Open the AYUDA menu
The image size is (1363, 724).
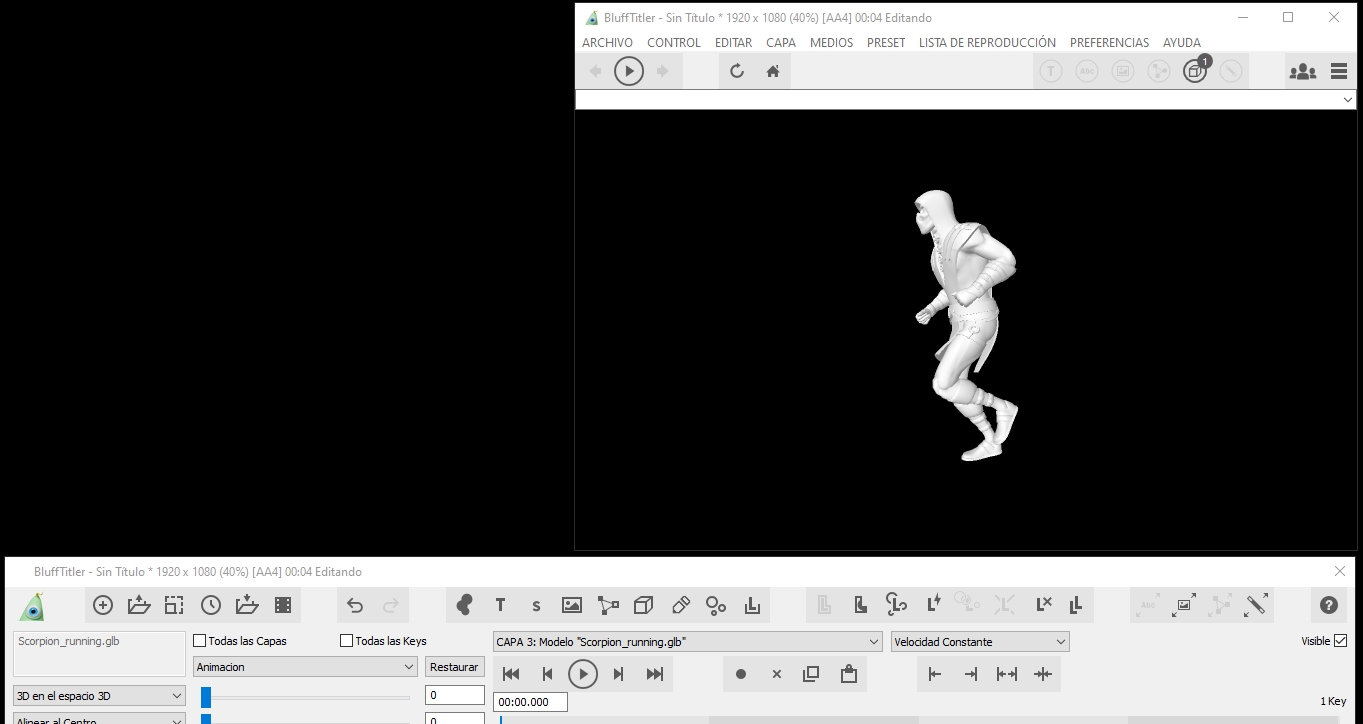1182,43
